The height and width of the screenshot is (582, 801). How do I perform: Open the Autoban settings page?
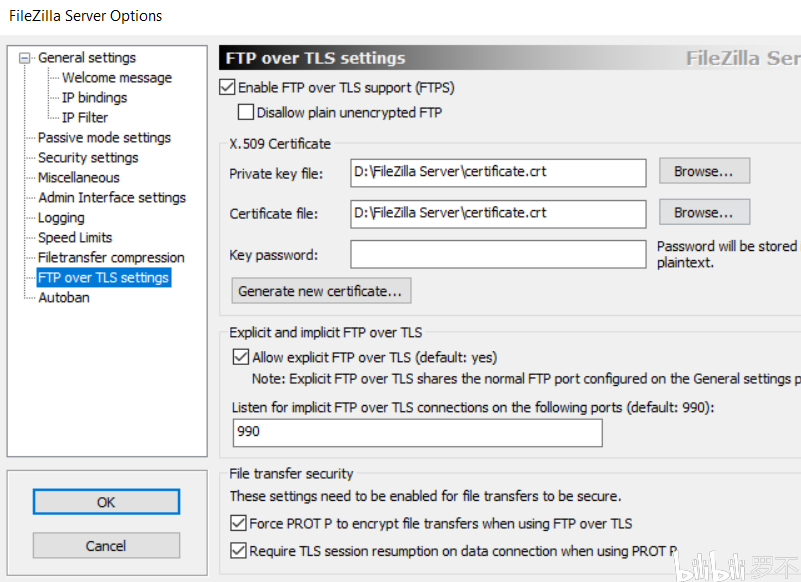[63, 298]
